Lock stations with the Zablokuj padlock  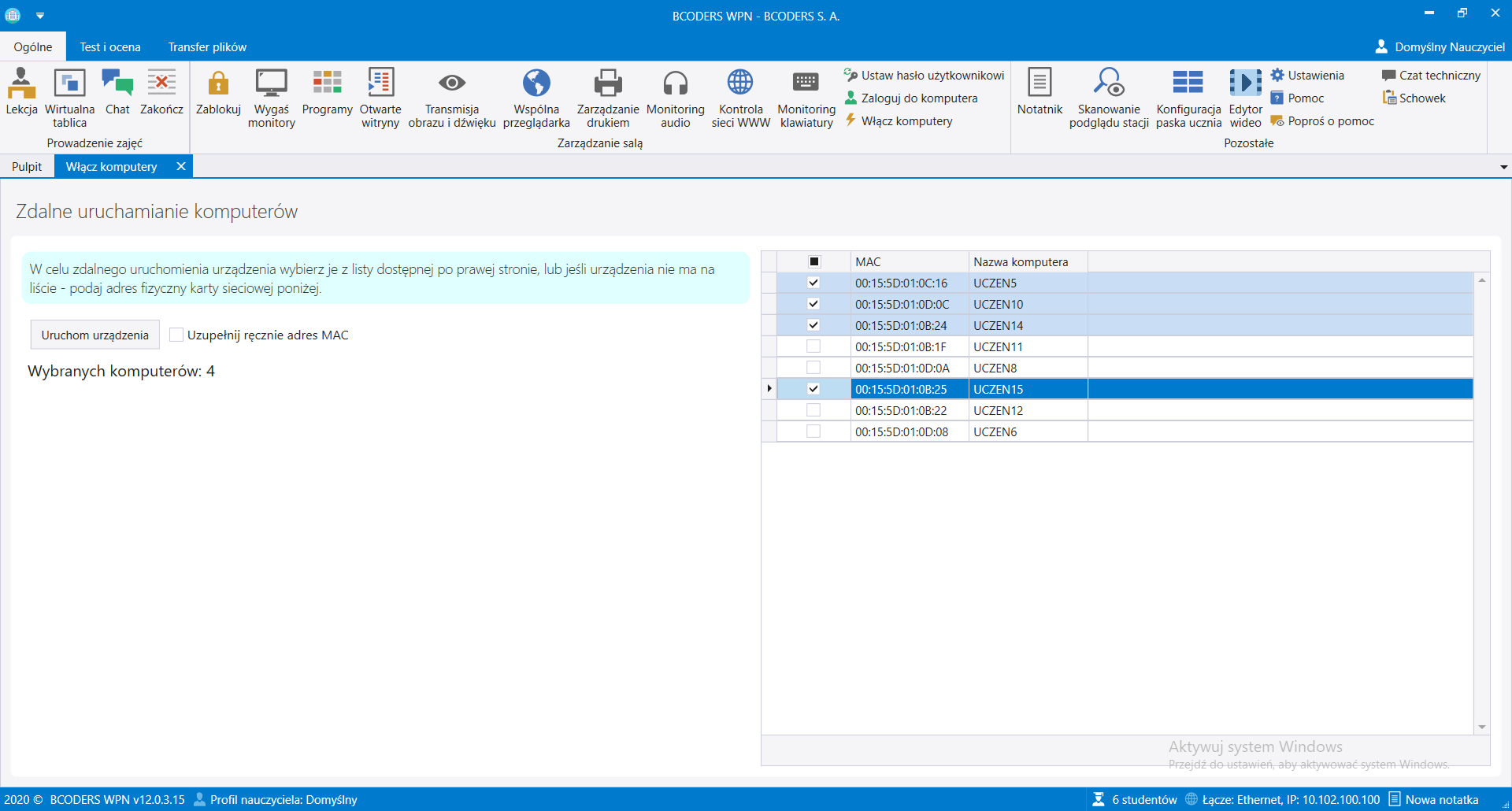[x=218, y=92]
